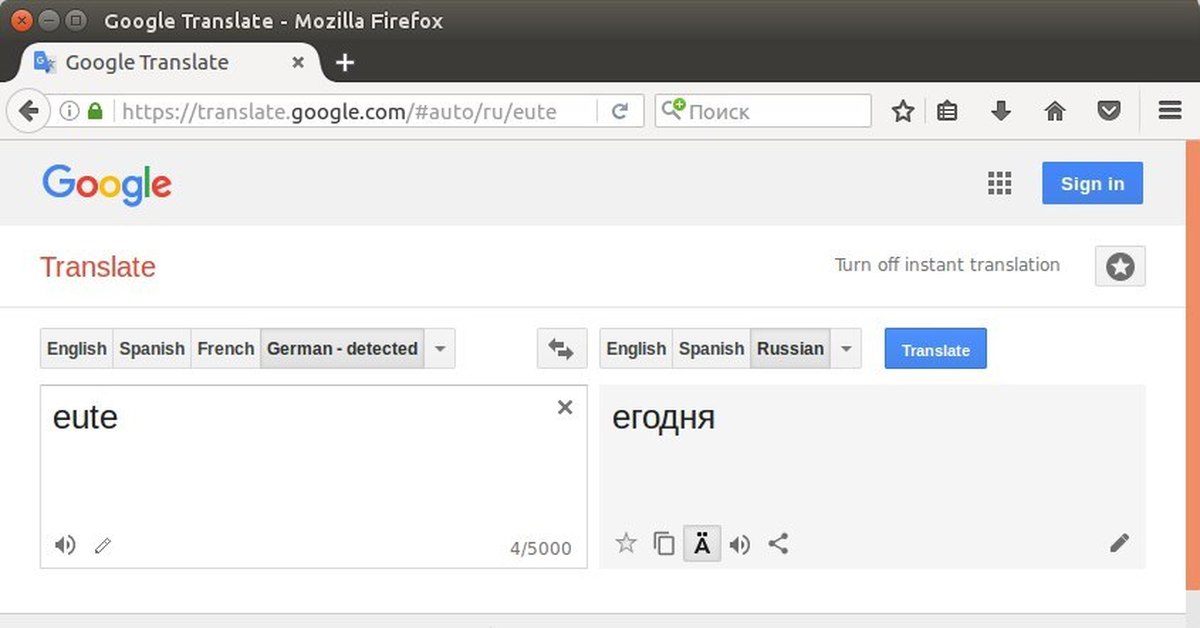Click the translated text 'егодня'

pos(664,418)
